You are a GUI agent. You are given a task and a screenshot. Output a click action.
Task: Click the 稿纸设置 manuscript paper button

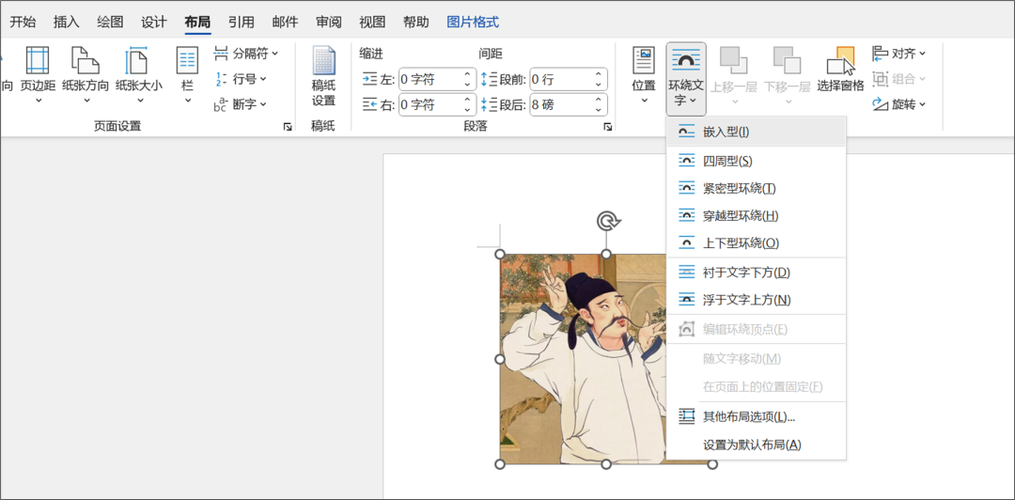pyautogui.click(x=324, y=76)
